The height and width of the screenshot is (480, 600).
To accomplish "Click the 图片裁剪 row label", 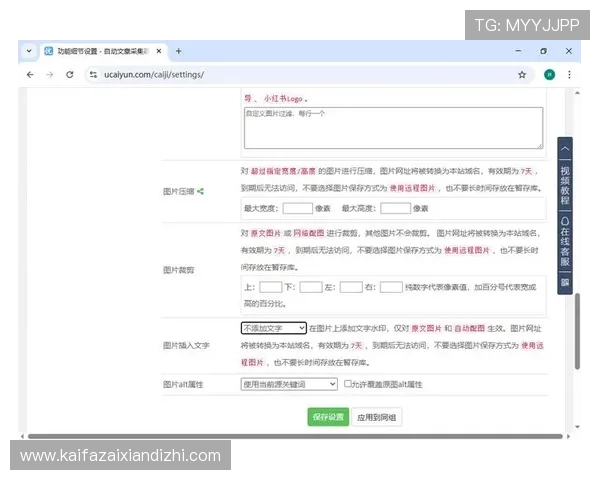I will (178, 270).
